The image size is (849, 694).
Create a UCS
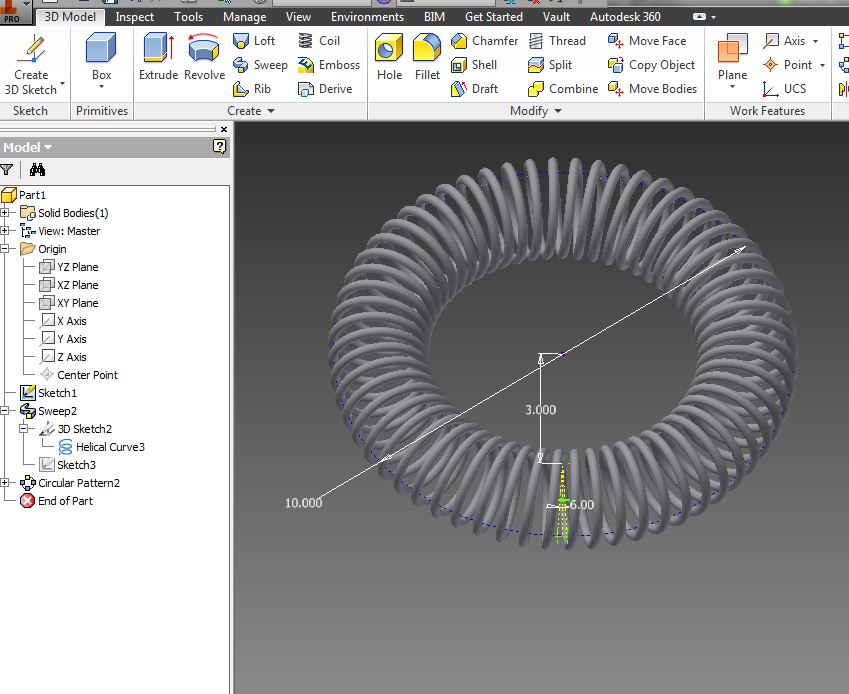pos(784,89)
